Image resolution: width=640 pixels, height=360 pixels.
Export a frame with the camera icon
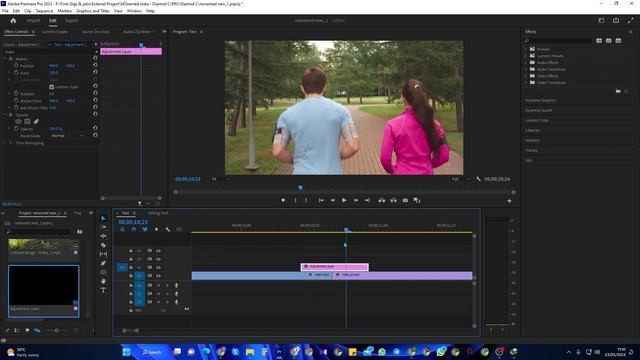405,200
